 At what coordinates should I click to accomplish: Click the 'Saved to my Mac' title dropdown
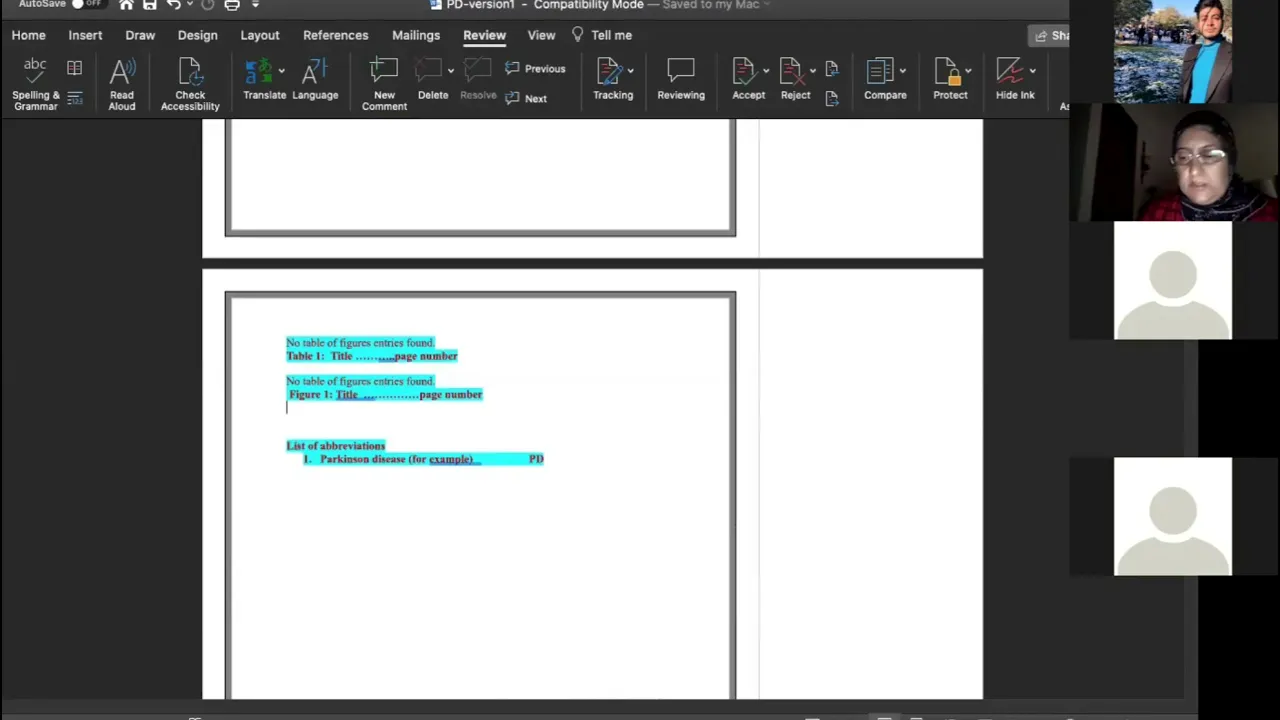[x=714, y=5]
